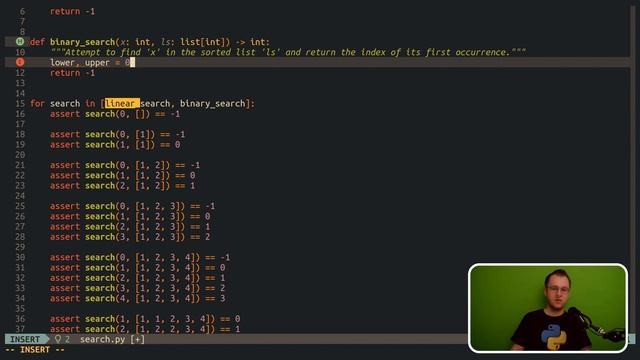640x360 pixels.
Task: Click 'binary_search' inside the for loop list
Action: (213, 103)
